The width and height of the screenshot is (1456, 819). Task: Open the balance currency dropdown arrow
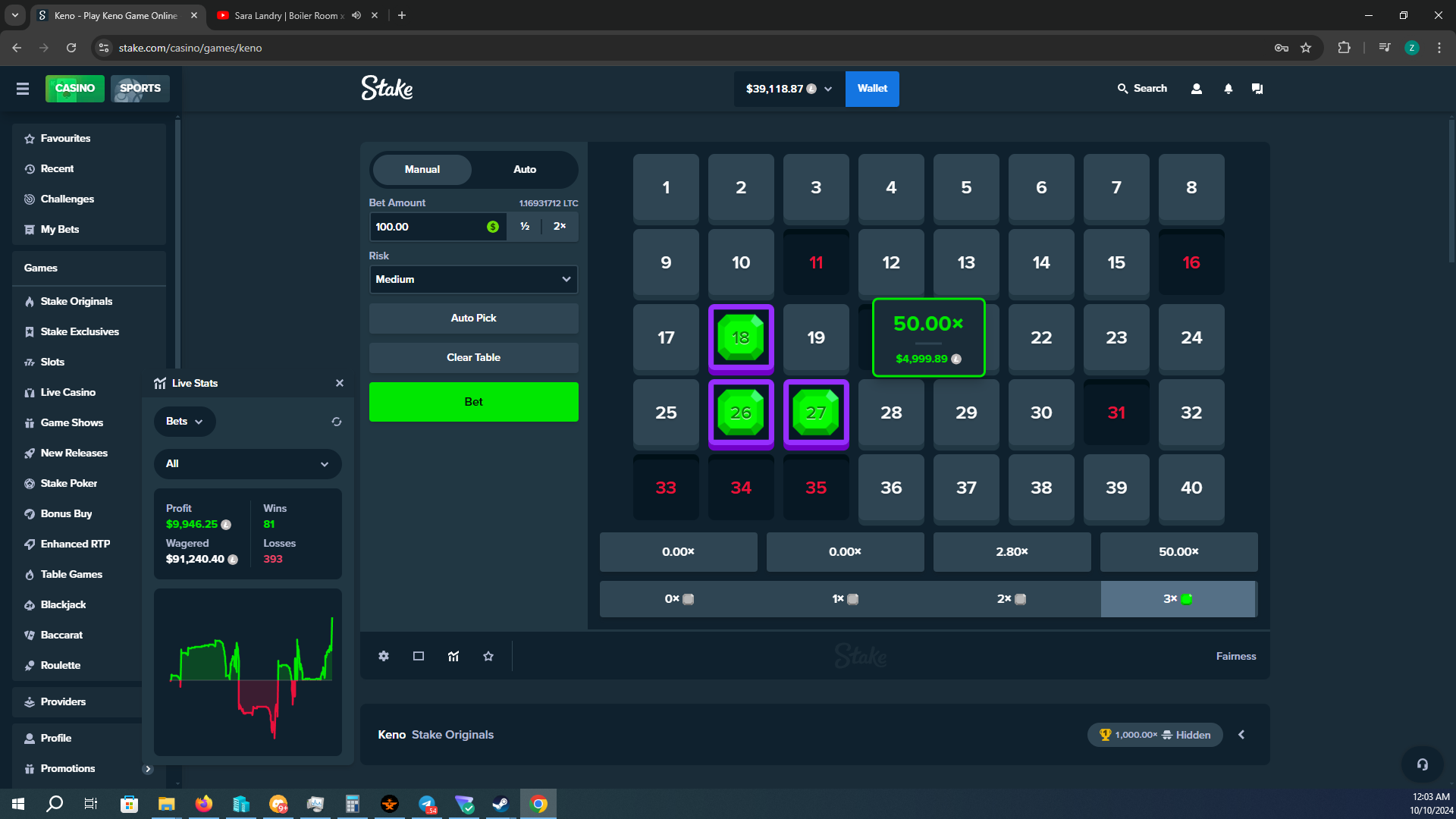point(828,89)
